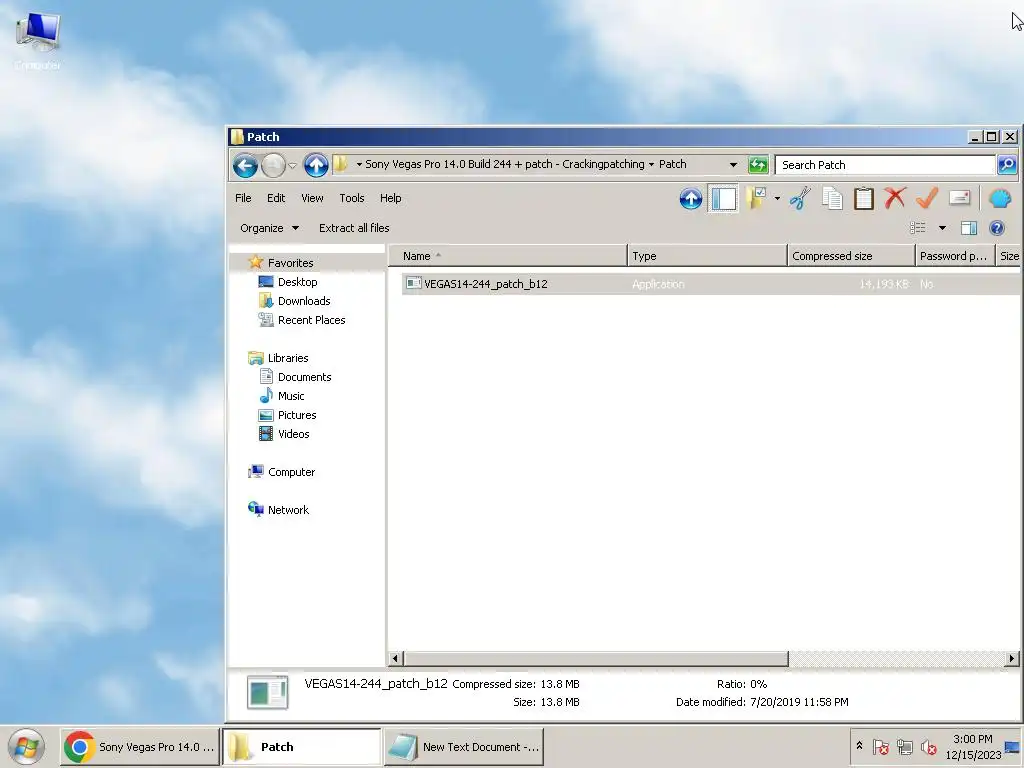Click the Up button beside the address bar
Screen dimensions: 1024x768
316,165
